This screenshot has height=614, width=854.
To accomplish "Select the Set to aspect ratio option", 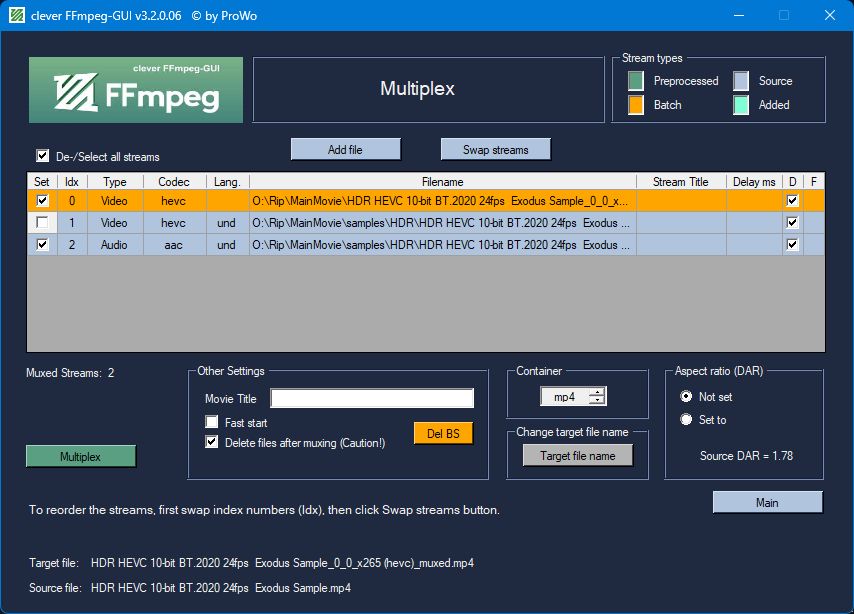I will [x=686, y=420].
